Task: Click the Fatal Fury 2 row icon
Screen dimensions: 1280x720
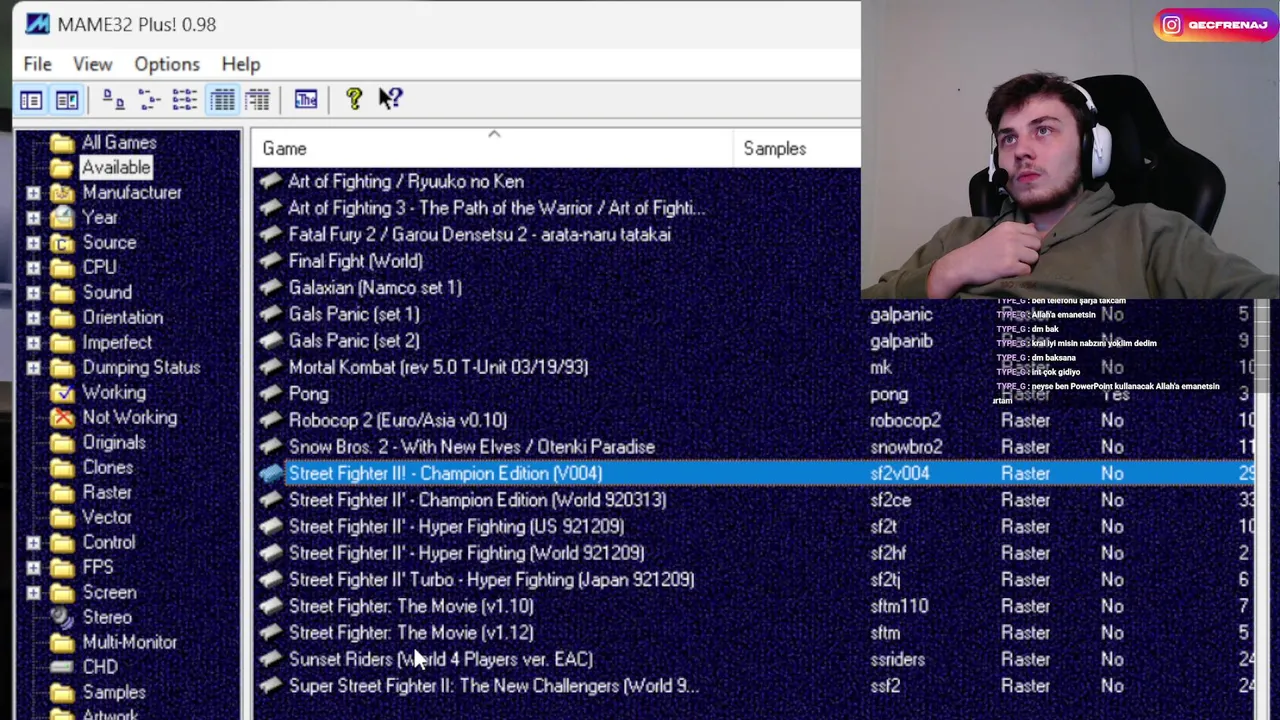Action: pos(270,235)
